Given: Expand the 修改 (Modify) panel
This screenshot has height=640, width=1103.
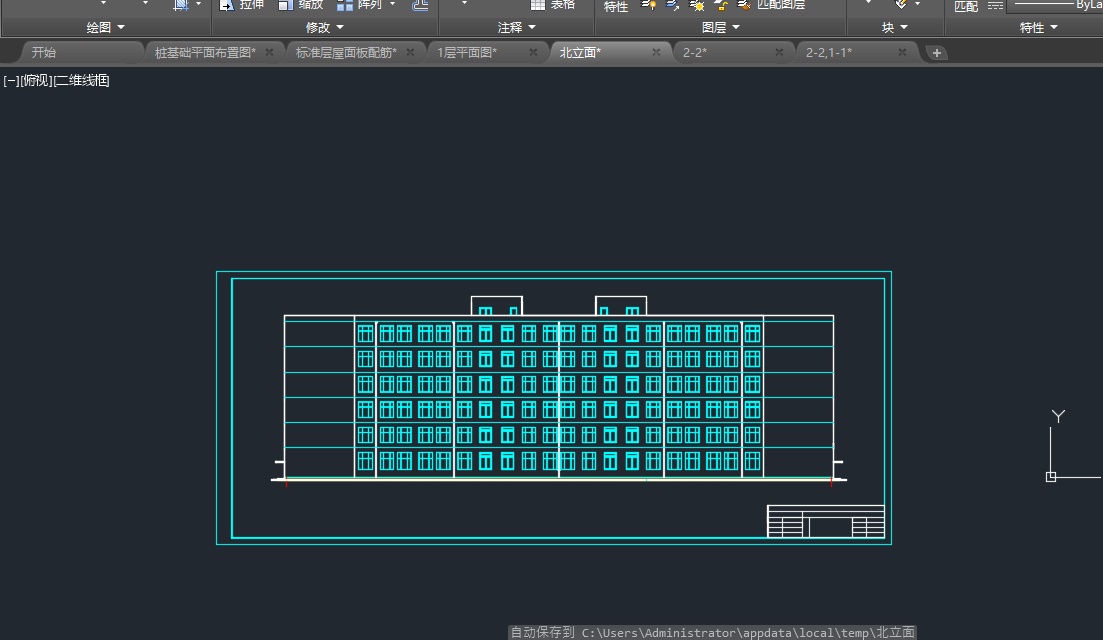Looking at the screenshot, I should pos(325,28).
